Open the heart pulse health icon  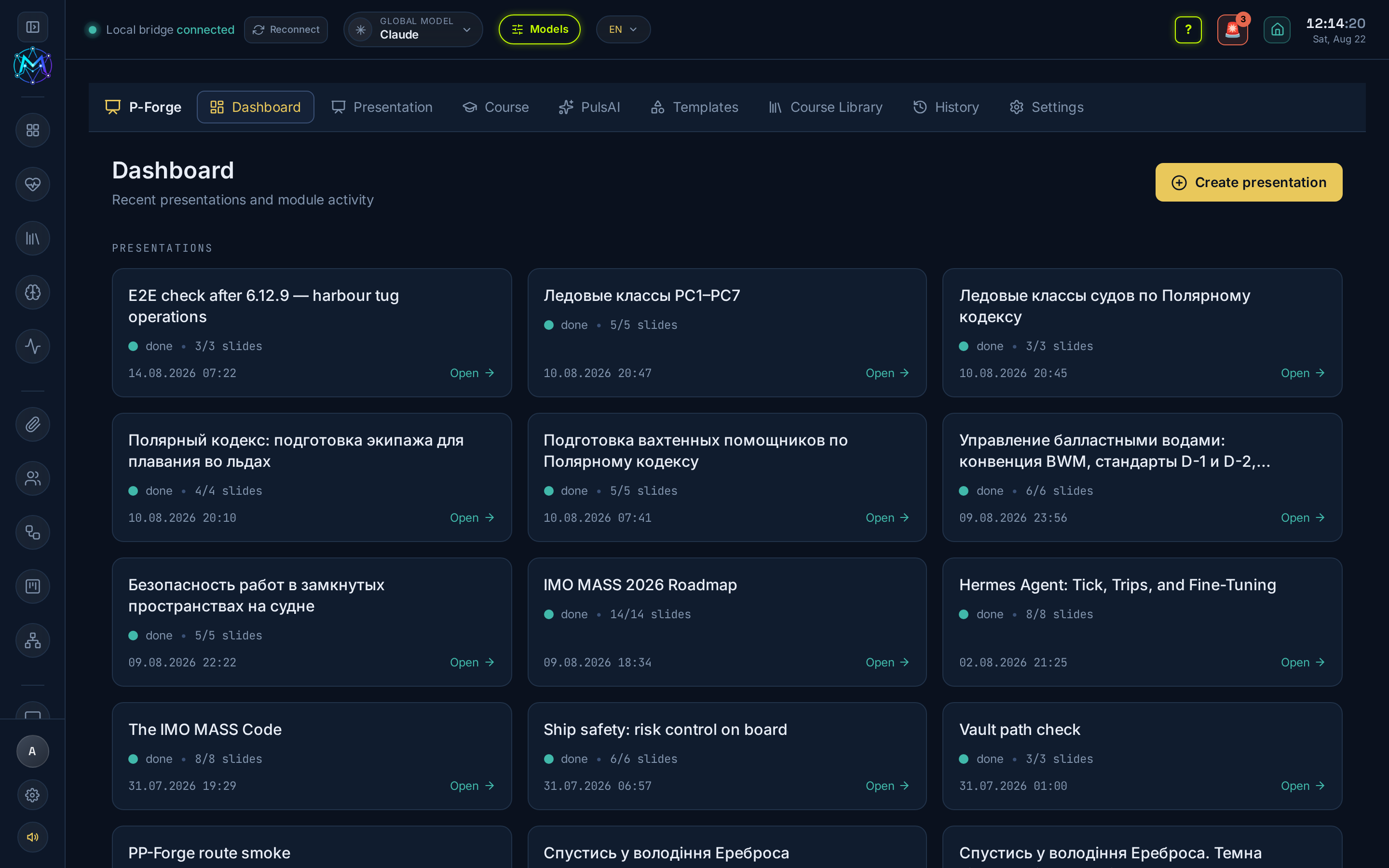click(33, 184)
